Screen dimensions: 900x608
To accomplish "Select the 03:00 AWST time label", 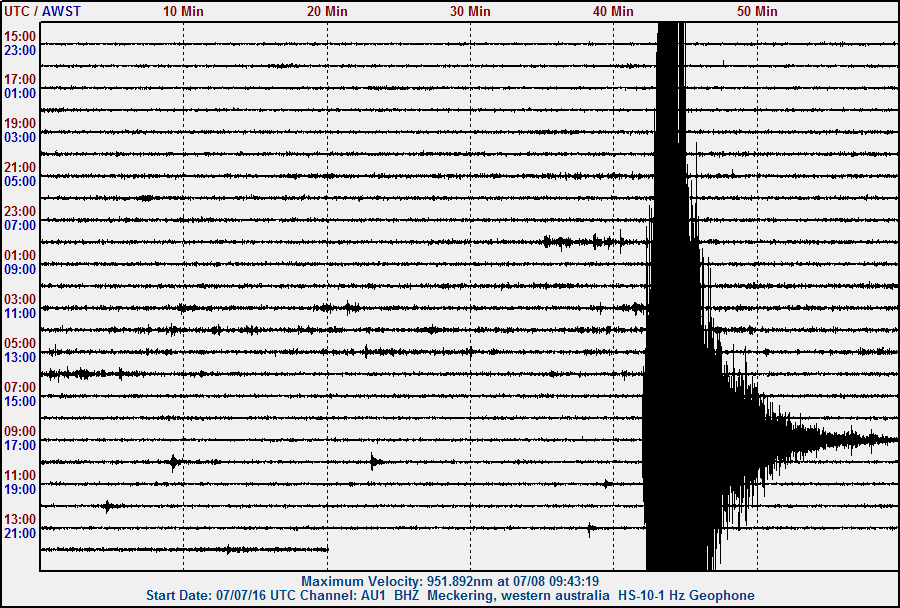I will click(x=20, y=138).
